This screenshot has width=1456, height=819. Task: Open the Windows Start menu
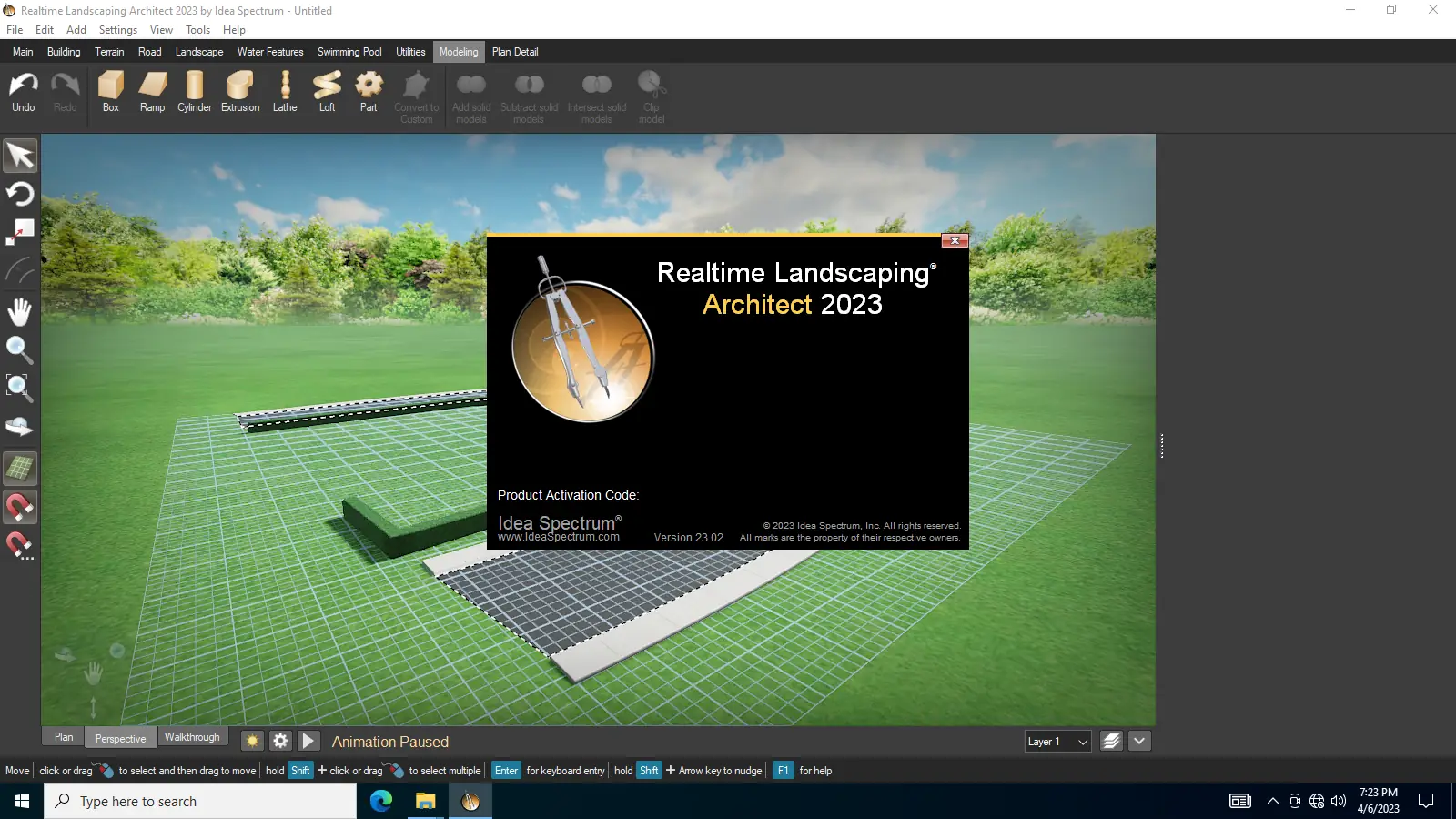pos(22,801)
